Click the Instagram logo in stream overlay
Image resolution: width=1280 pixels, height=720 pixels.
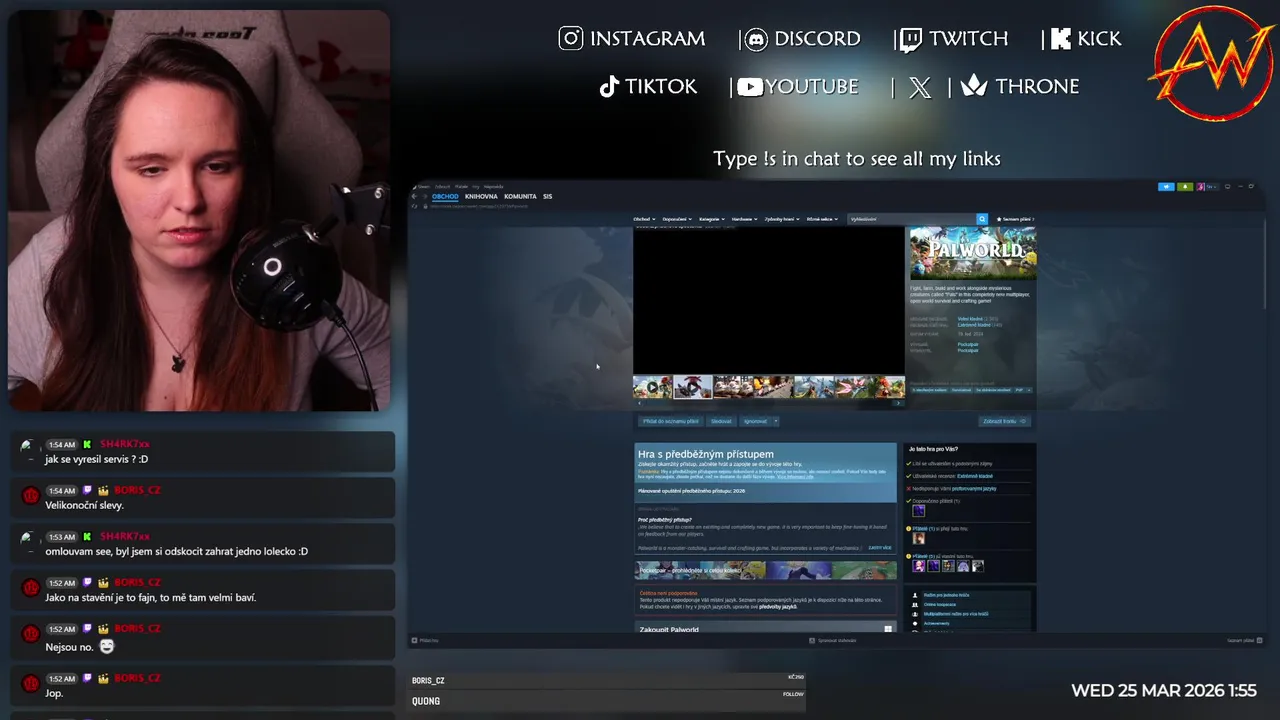[x=571, y=38]
